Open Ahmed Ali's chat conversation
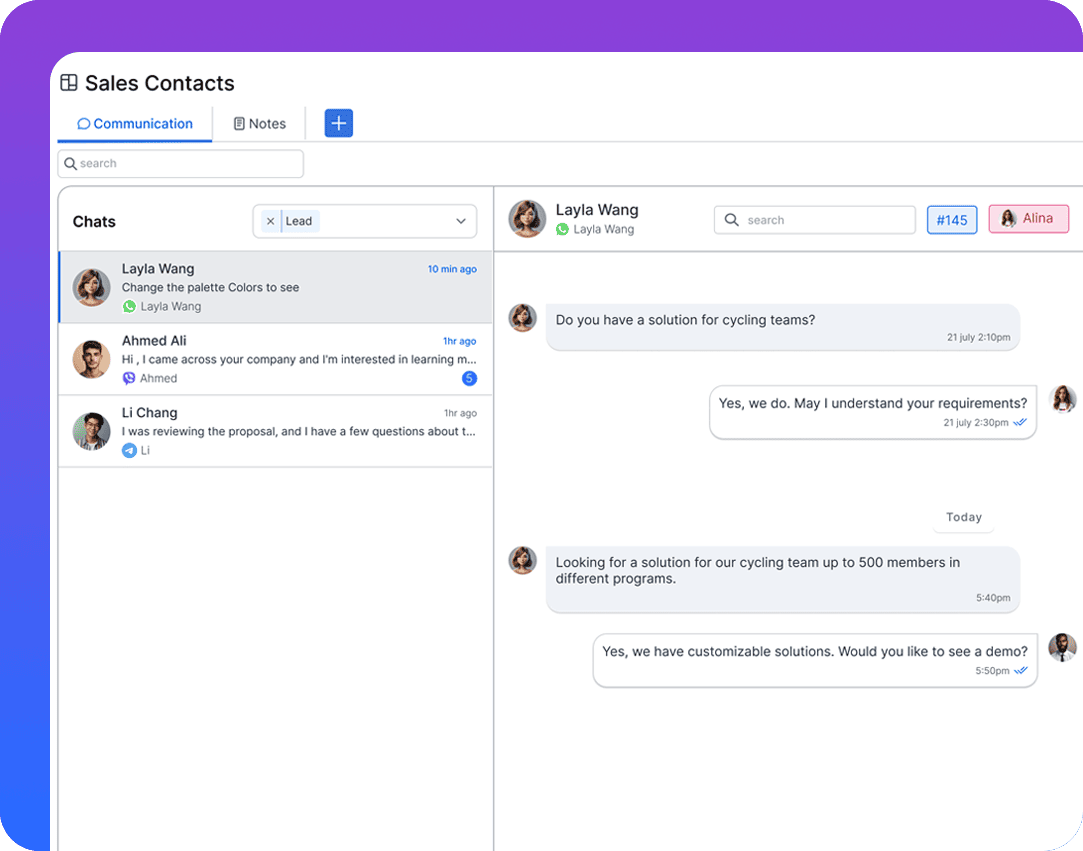Viewport: 1083px width, 851px height. click(276, 359)
